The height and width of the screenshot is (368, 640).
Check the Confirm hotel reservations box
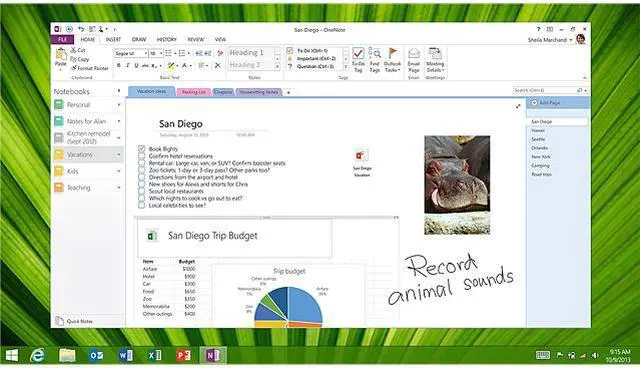(142, 156)
